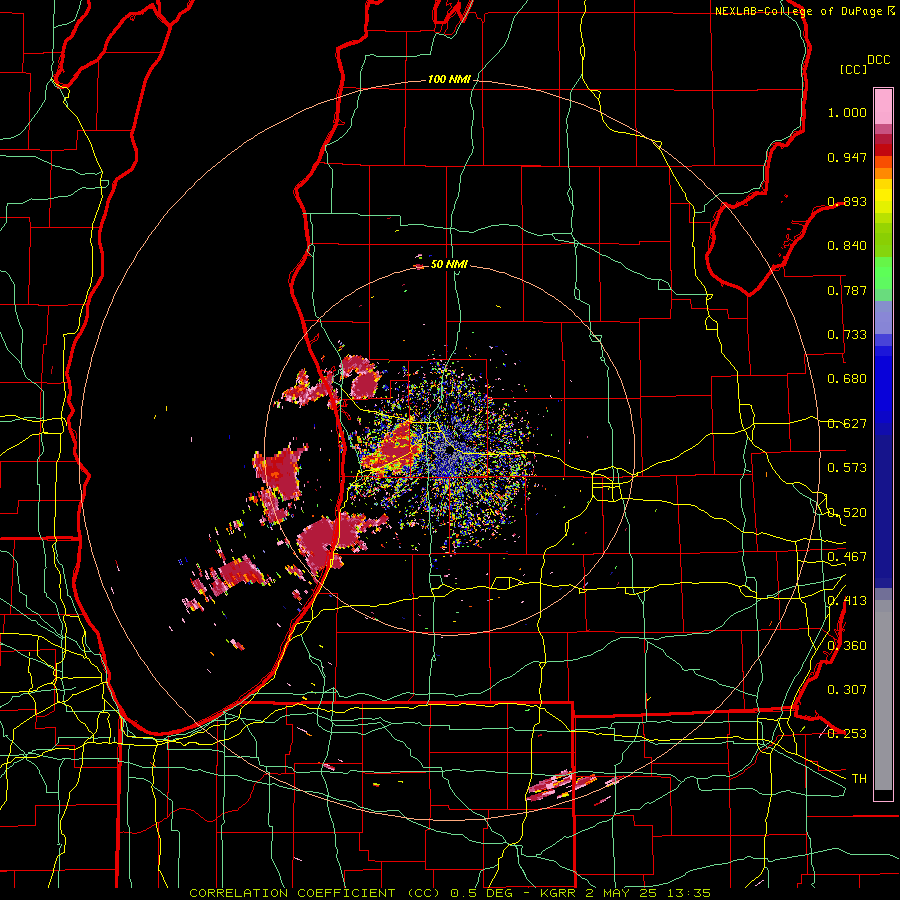The image size is (900, 900).
Task: Pick the lavender swatch above 0.733
Action: pos(883,317)
